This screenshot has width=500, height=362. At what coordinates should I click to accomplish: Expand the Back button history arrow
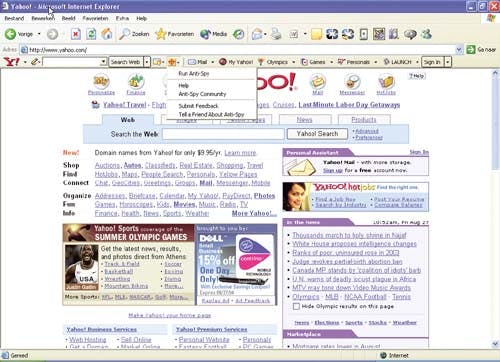pos(39,34)
